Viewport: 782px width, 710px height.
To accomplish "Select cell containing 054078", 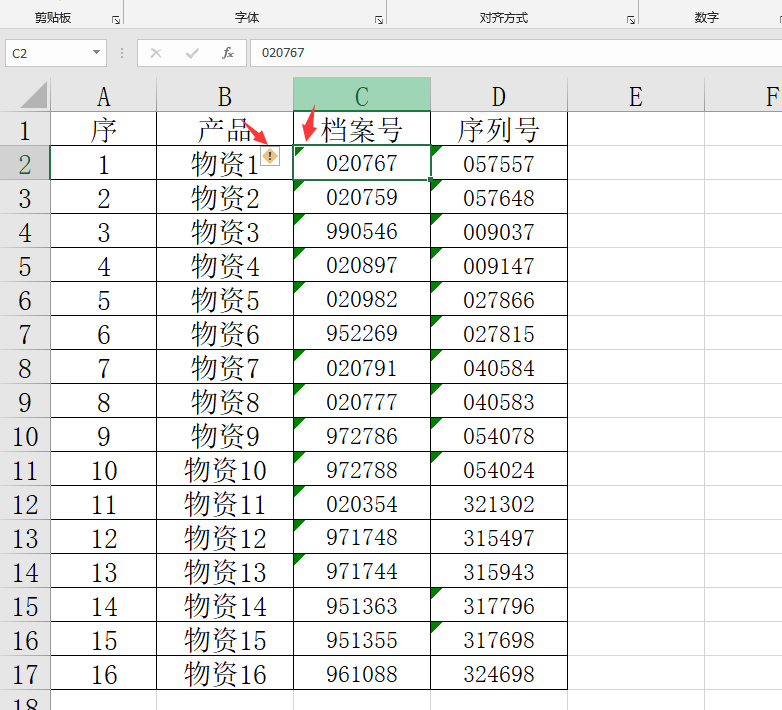I will pyautogui.click(x=499, y=435).
